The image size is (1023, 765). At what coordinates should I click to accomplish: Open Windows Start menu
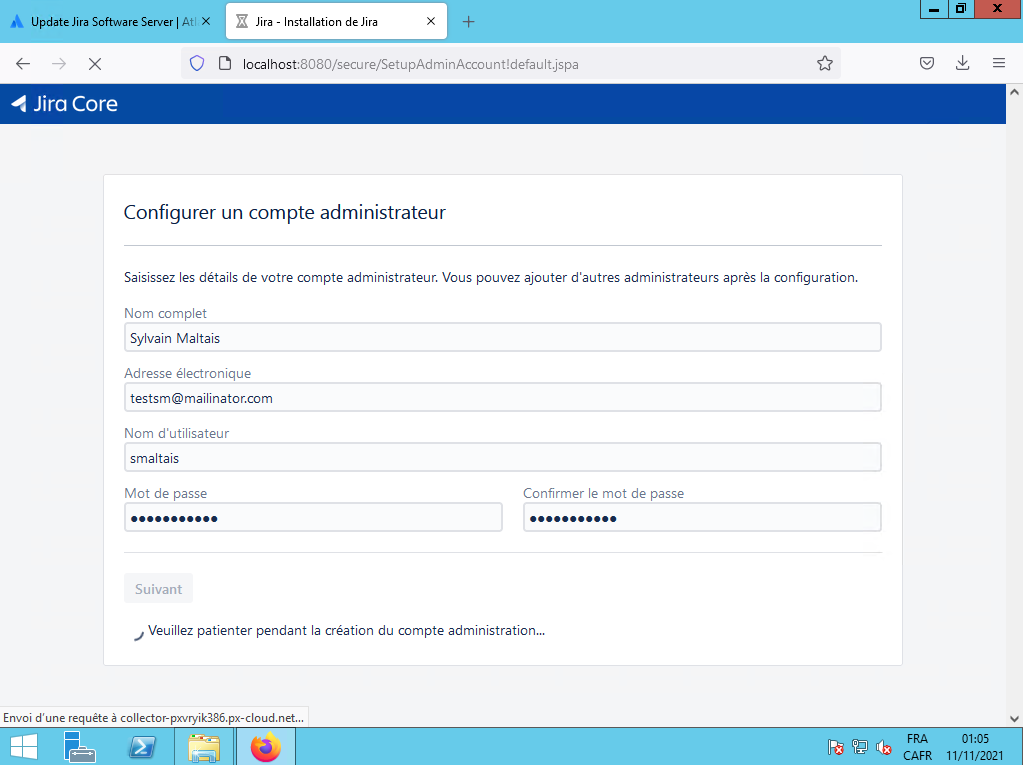23,746
